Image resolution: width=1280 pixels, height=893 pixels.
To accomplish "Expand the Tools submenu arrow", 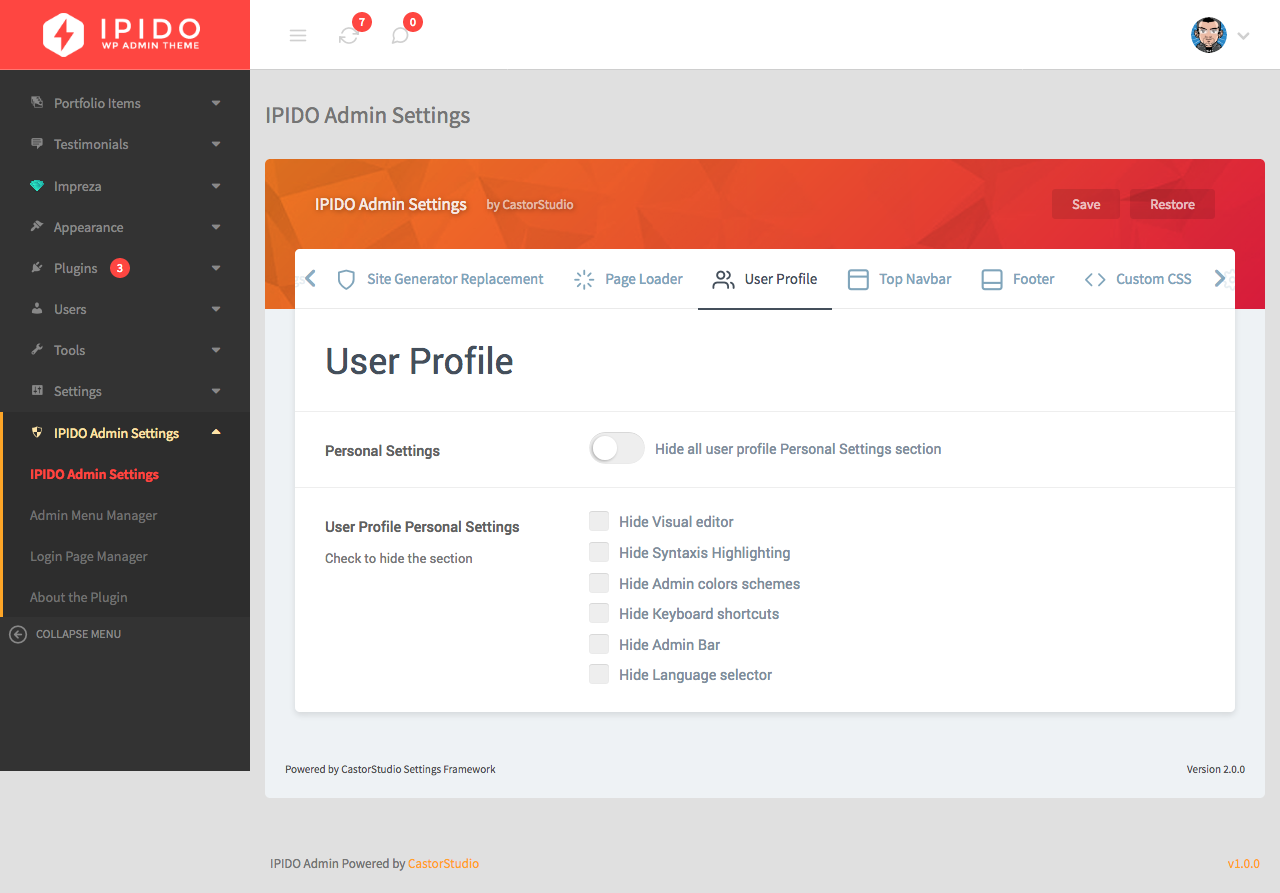I will click(x=216, y=350).
